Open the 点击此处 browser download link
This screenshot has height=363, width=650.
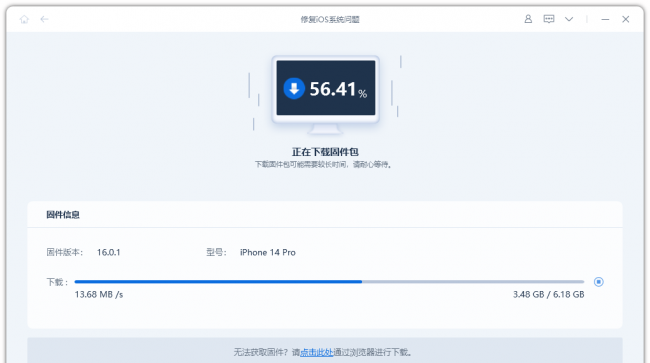pyautogui.click(x=317, y=352)
